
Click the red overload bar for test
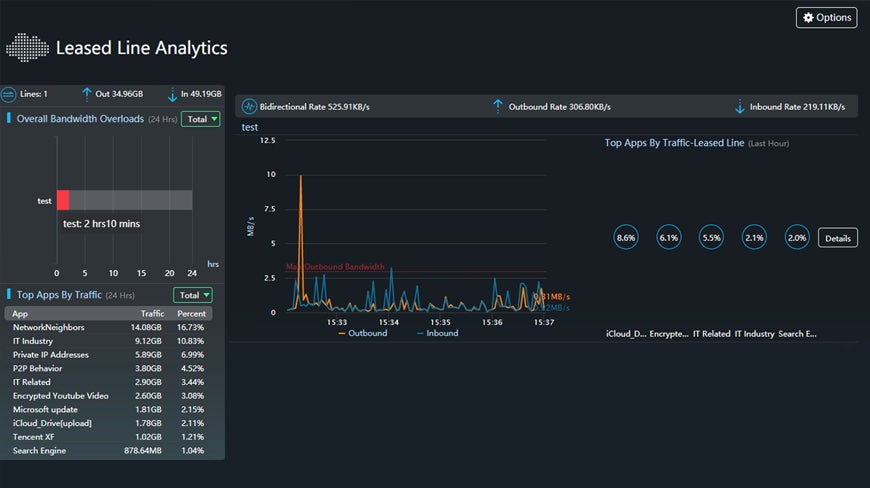63,200
